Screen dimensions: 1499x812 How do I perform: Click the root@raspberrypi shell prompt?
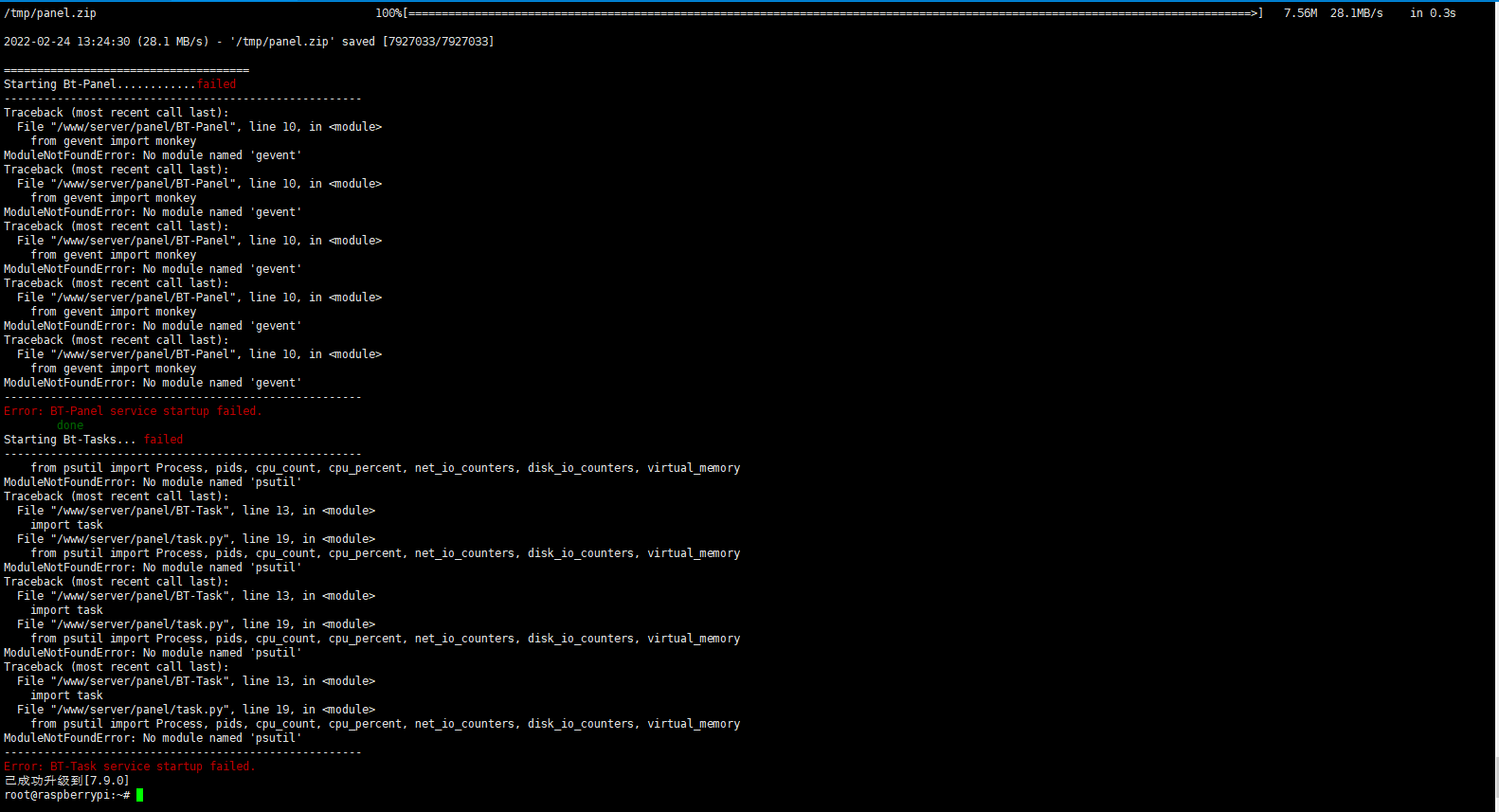(x=67, y=795)
